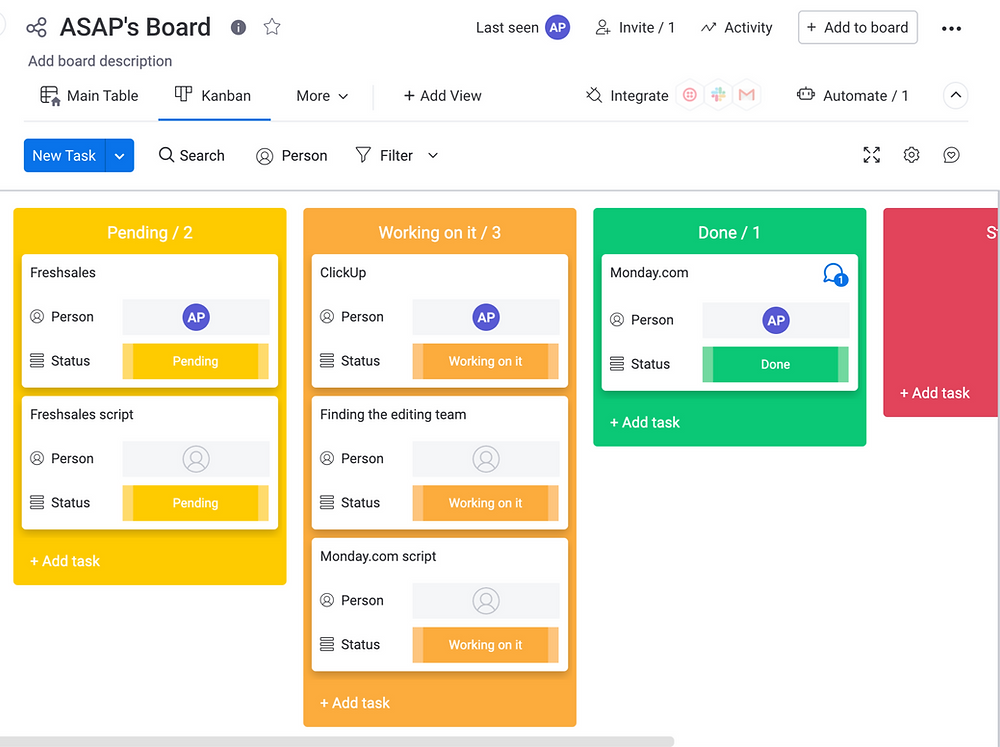Add task in Working on it column
The image size is (1000, 747).
click(x=355, y=703)
